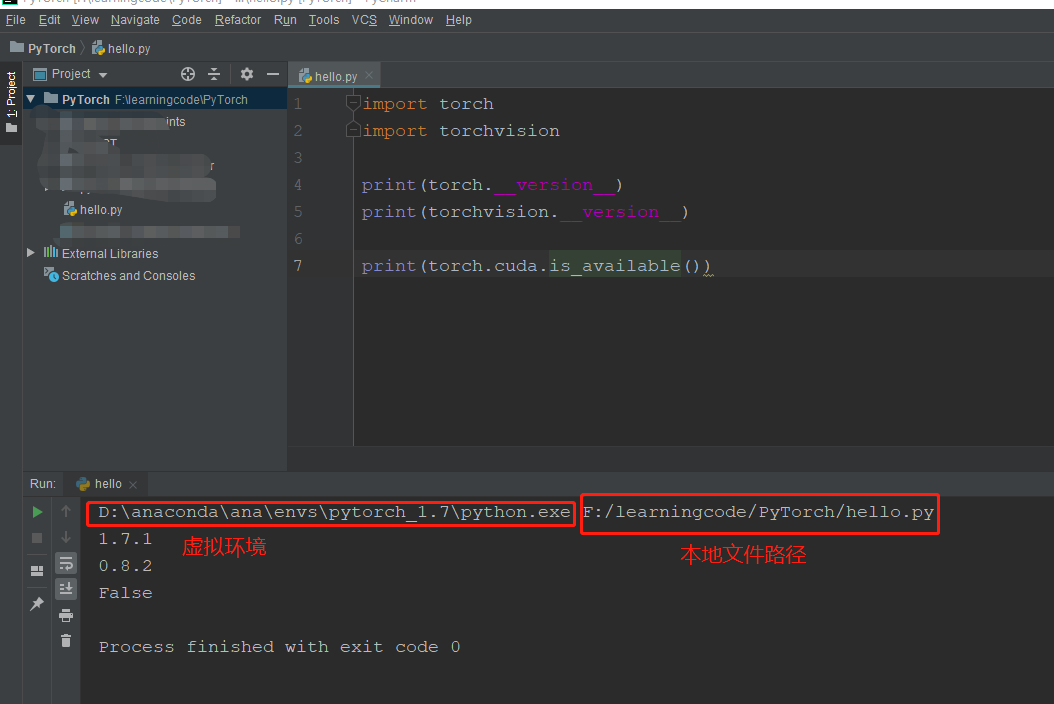Click the print(torchvision.__version__) code line
The height and width of the screenshot is (704, 1054).
[525, 212]
